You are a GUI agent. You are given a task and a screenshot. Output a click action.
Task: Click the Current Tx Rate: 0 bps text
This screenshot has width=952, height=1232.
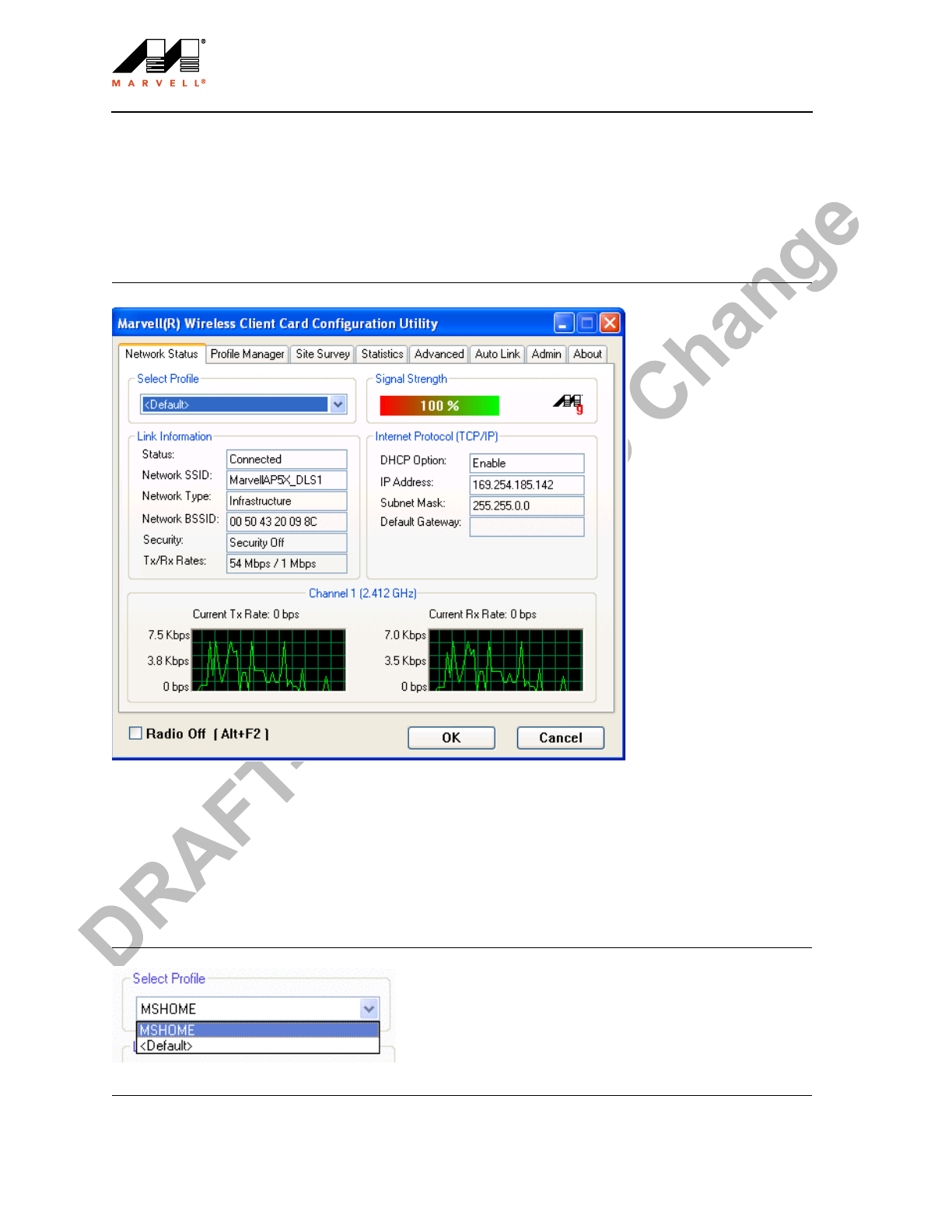tap(246, 614)
